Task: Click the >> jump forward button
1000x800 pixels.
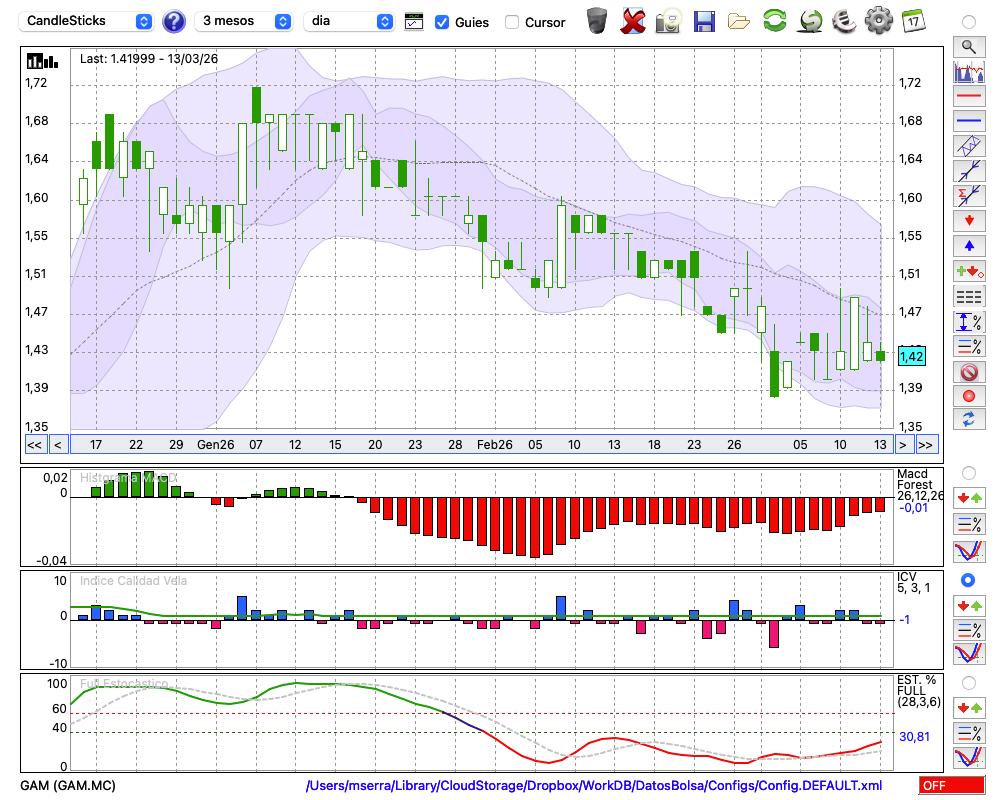Action: click(926, 444)
